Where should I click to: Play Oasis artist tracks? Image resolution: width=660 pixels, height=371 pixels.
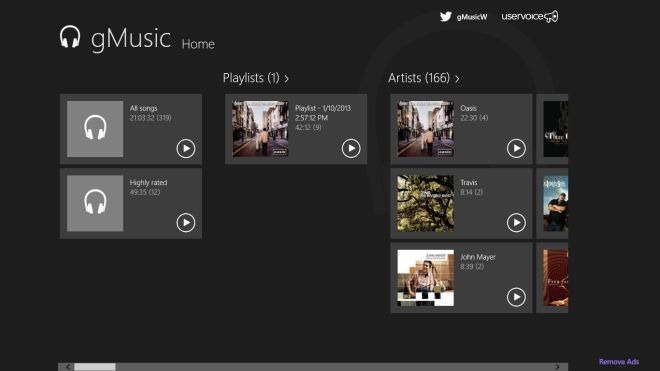point(516,149)
